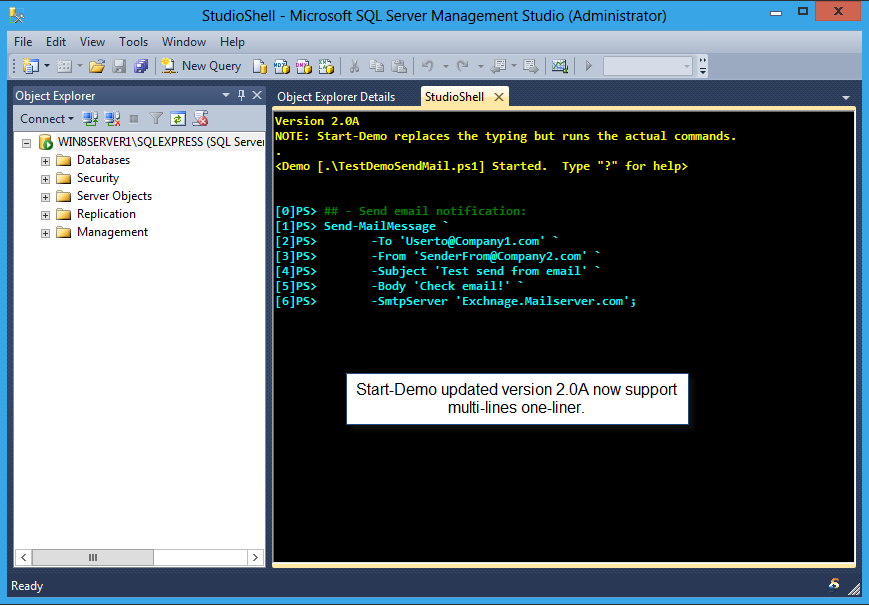
Task: Click the Save All icon
Action: coord(141,67)
